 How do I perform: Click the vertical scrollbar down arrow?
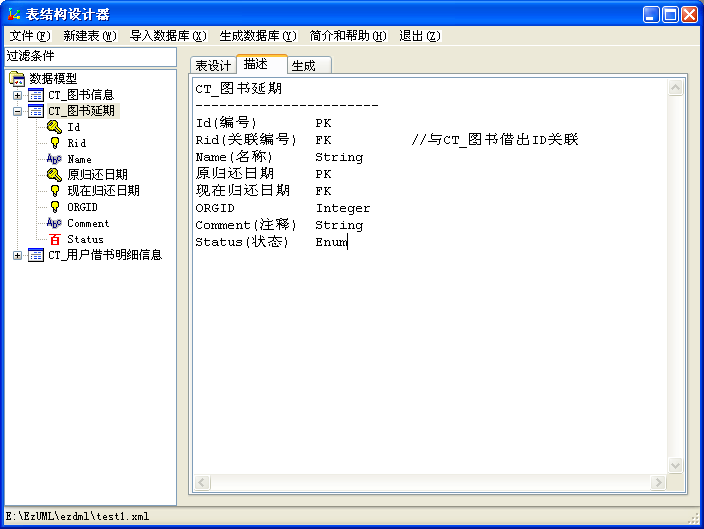coord(676,465)
